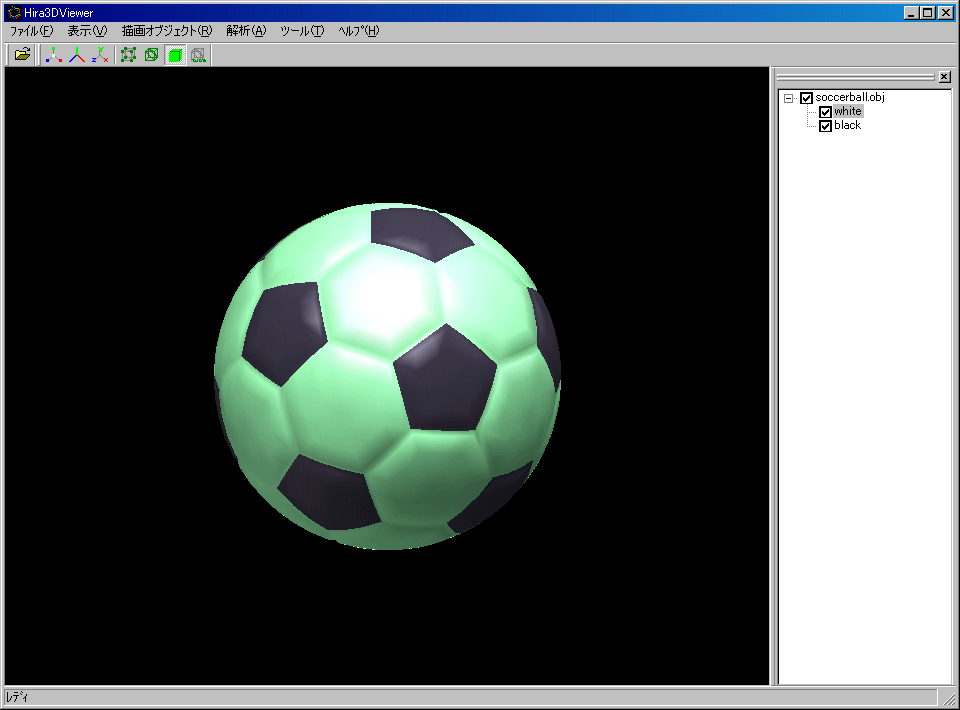Viewport: 960px width, 710px height.
Task: Open a file with the folder icon
Action: [23, 54]
